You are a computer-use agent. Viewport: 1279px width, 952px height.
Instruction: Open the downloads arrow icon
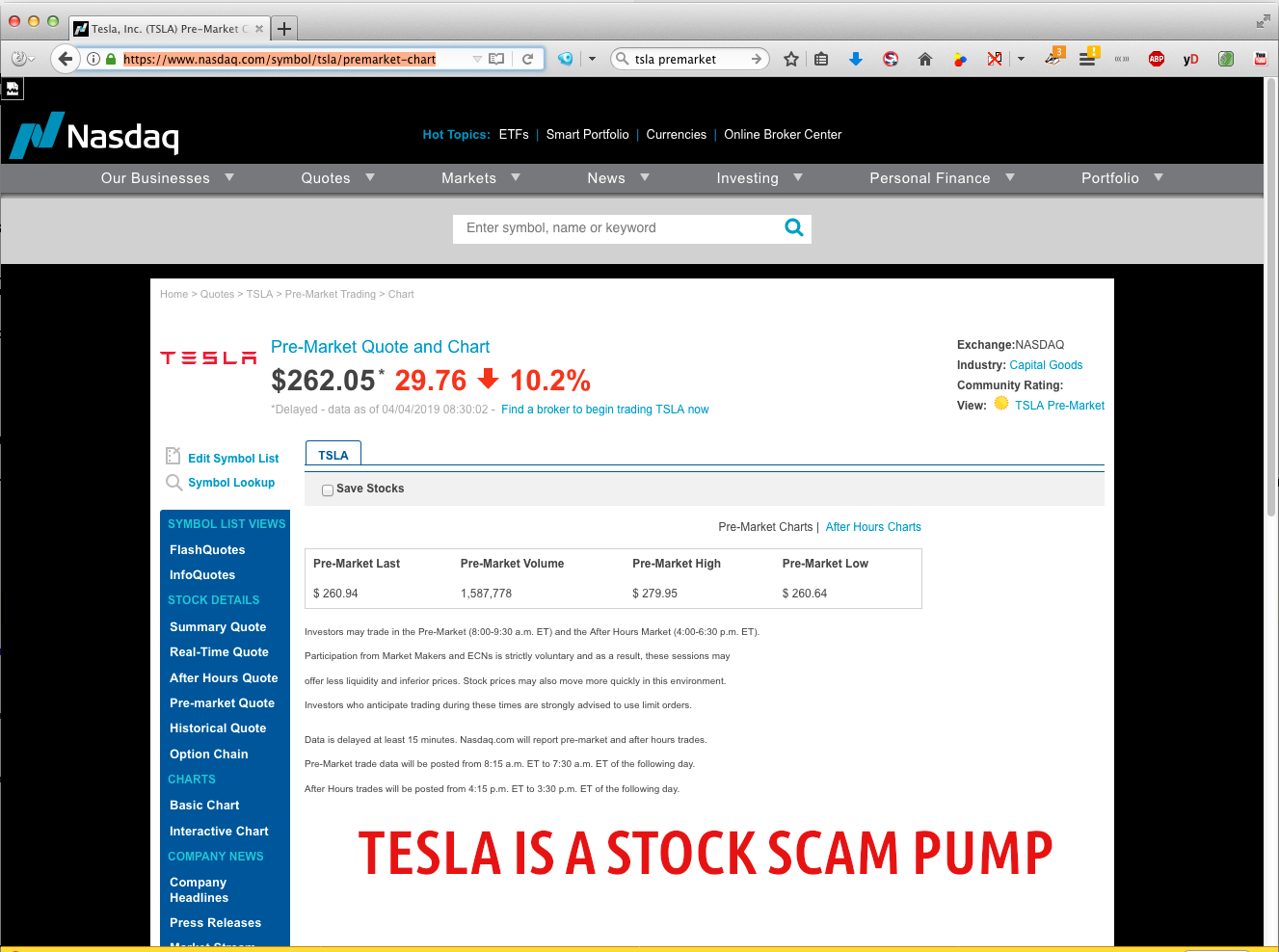[855, 59]
